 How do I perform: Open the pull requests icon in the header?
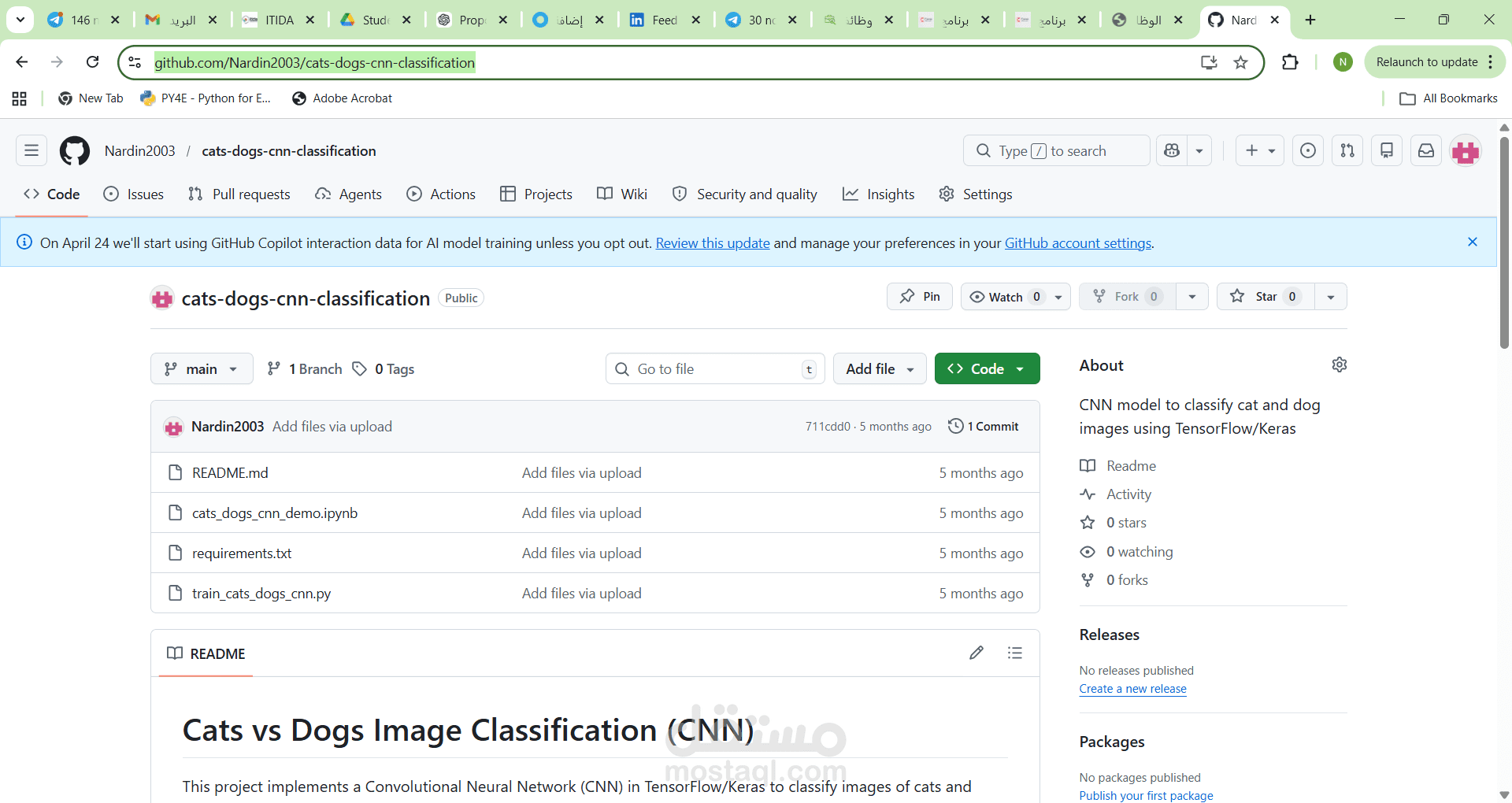click(1347, 150)
